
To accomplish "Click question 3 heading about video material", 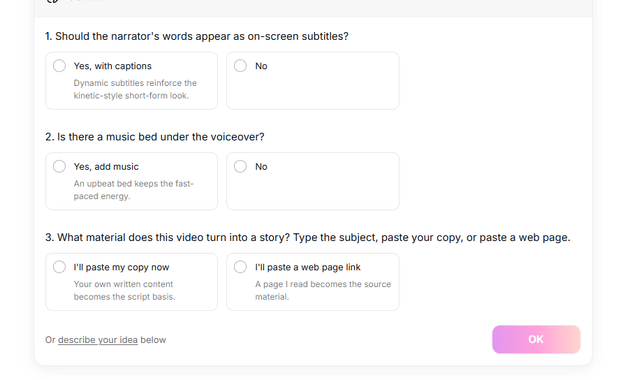I will coord(308,237).
